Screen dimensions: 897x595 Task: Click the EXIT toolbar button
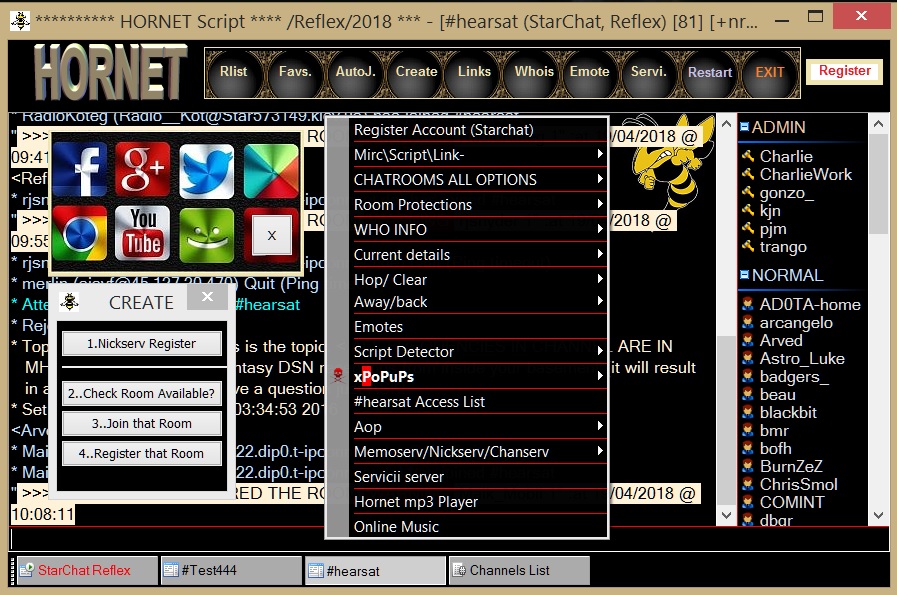(x=769, y=73)
